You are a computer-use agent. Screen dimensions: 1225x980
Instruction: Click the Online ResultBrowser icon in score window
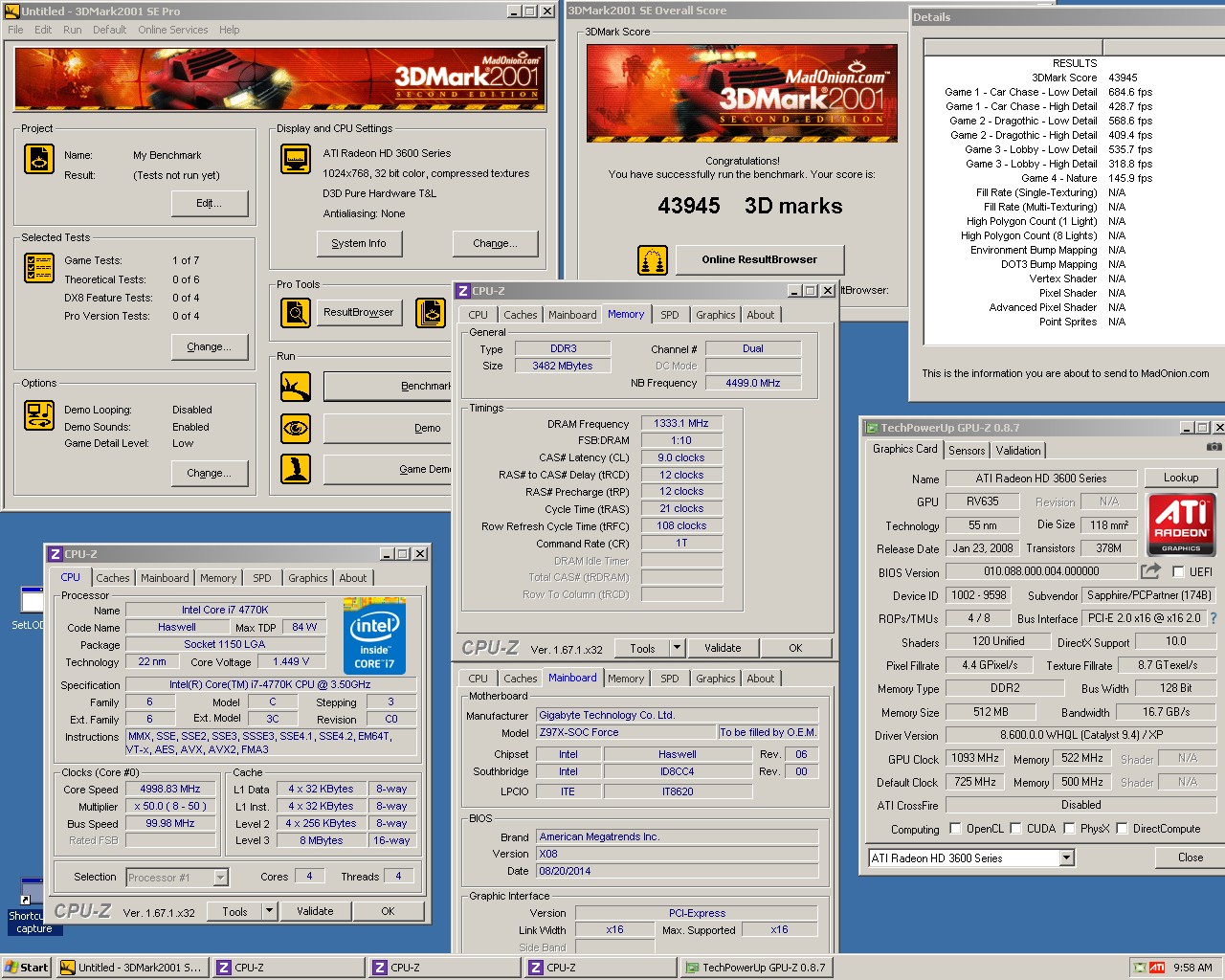point(653,260)
